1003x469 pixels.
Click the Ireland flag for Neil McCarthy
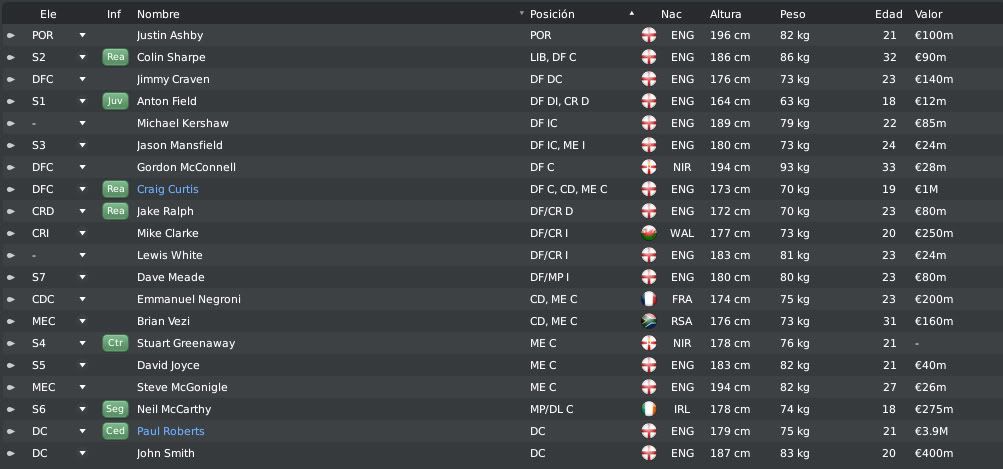tap(649, 409)
